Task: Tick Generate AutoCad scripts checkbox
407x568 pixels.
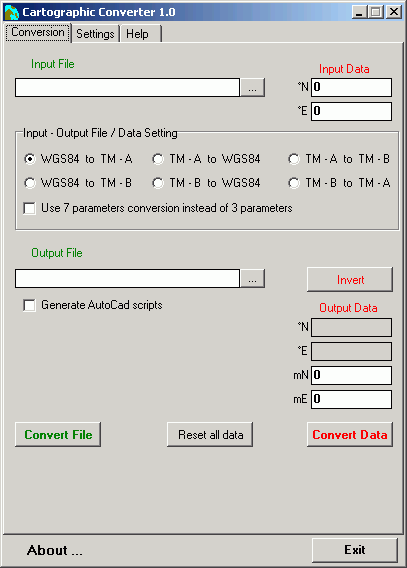Action: pos(29,305)
